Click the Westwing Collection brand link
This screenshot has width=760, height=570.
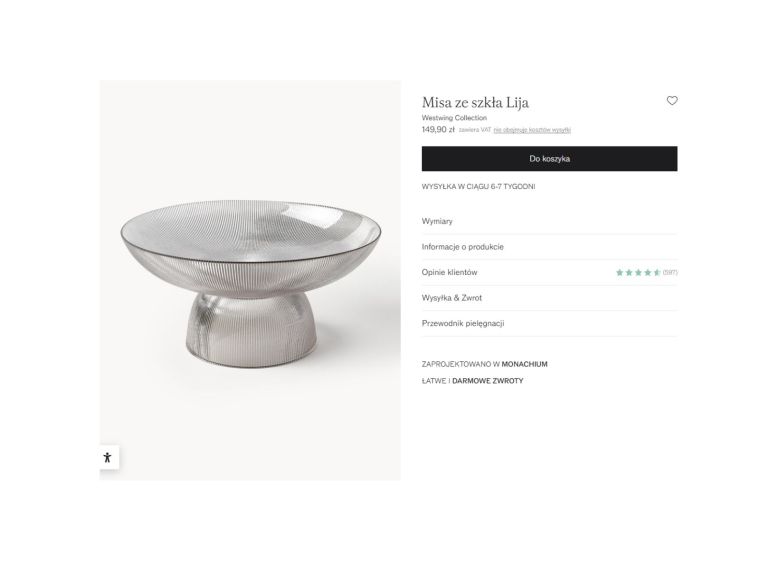(454, 118)
